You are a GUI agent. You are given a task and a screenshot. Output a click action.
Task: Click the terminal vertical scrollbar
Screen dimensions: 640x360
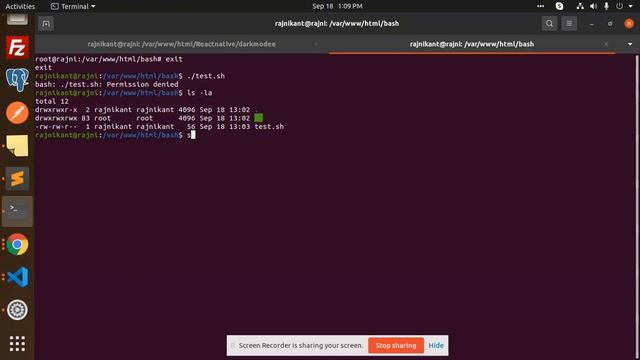637,206
